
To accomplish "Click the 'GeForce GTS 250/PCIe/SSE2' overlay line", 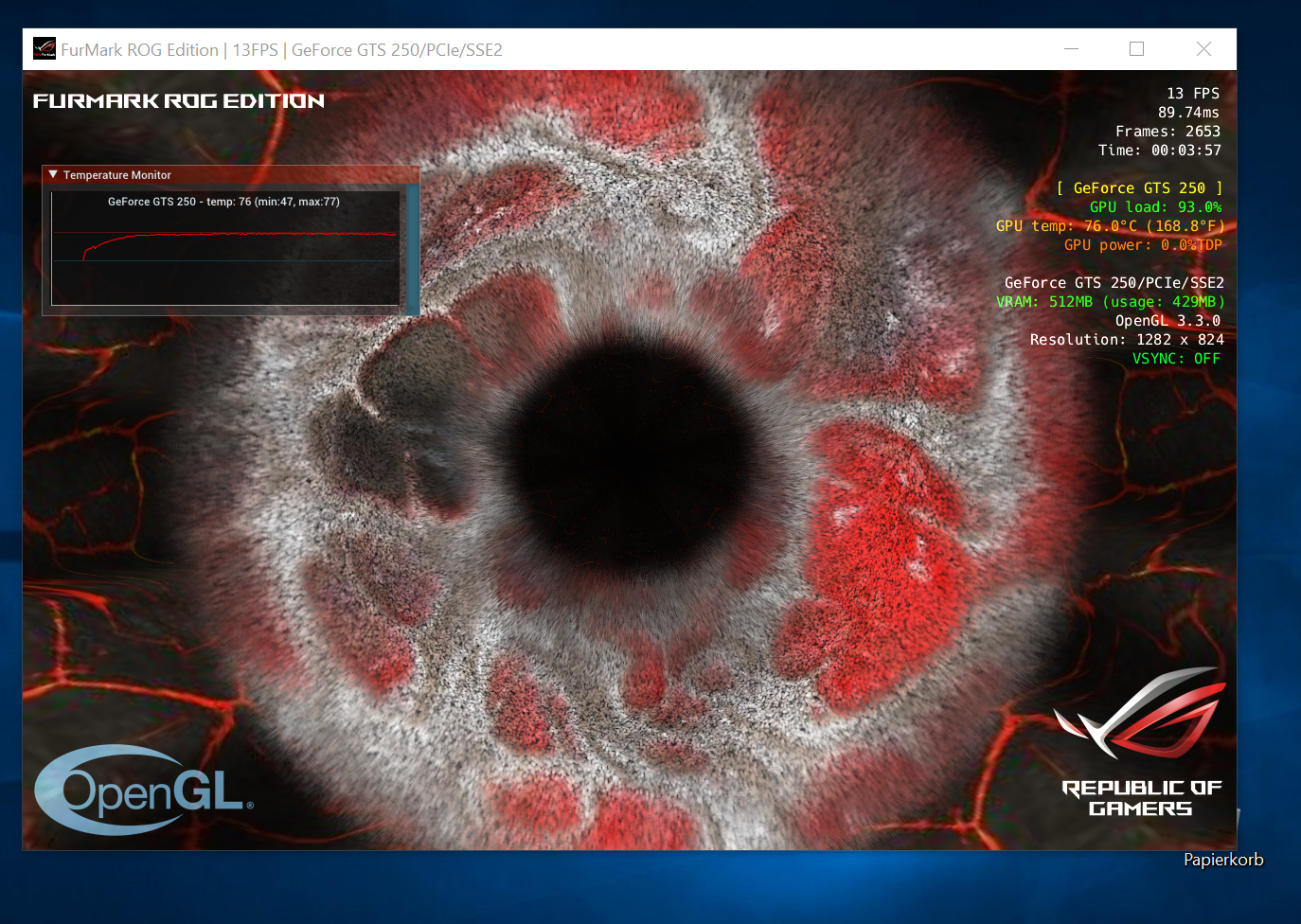I will (x=1114, y=283).
